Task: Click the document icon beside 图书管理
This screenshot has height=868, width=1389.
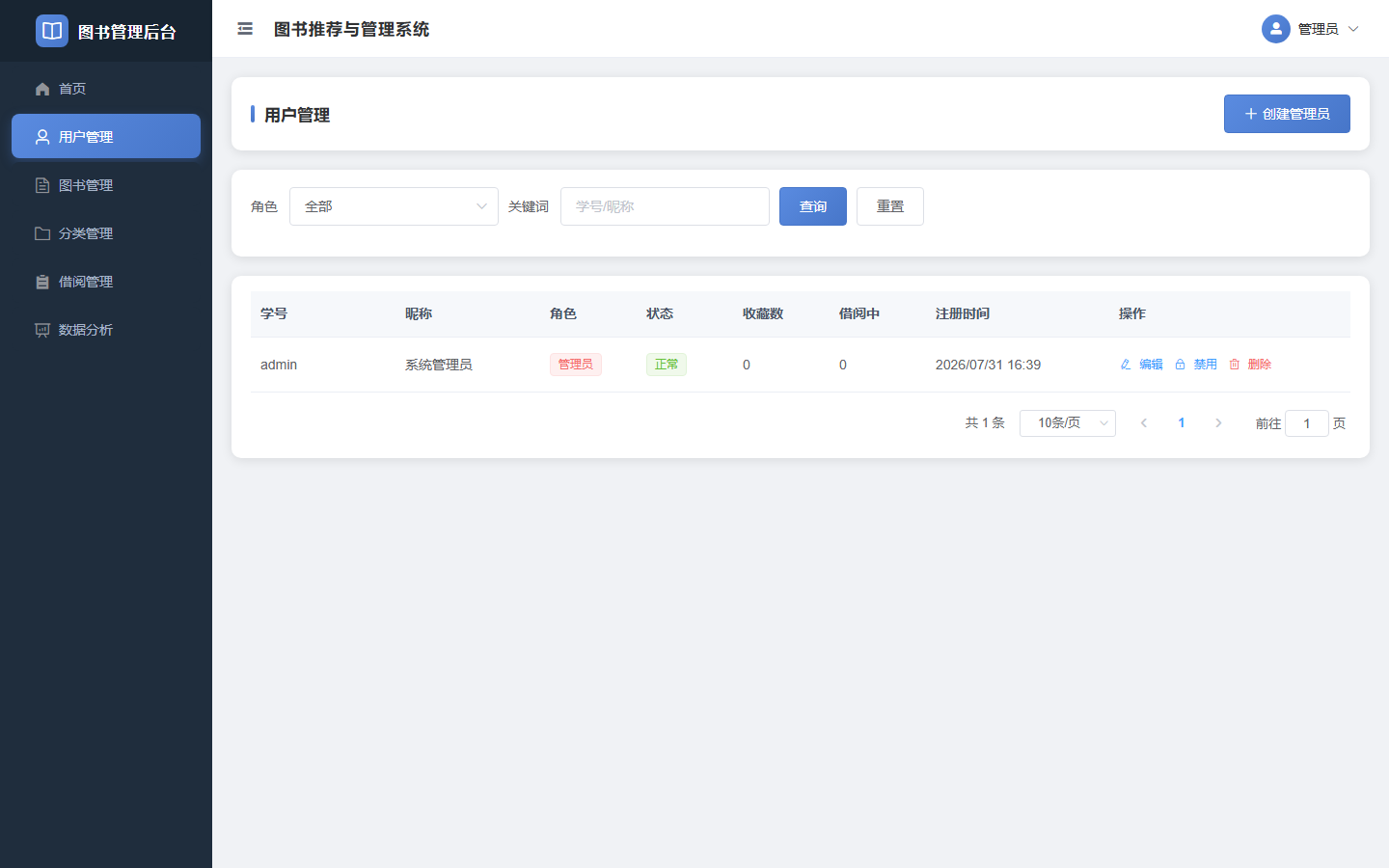Action: tap(42, 185)
